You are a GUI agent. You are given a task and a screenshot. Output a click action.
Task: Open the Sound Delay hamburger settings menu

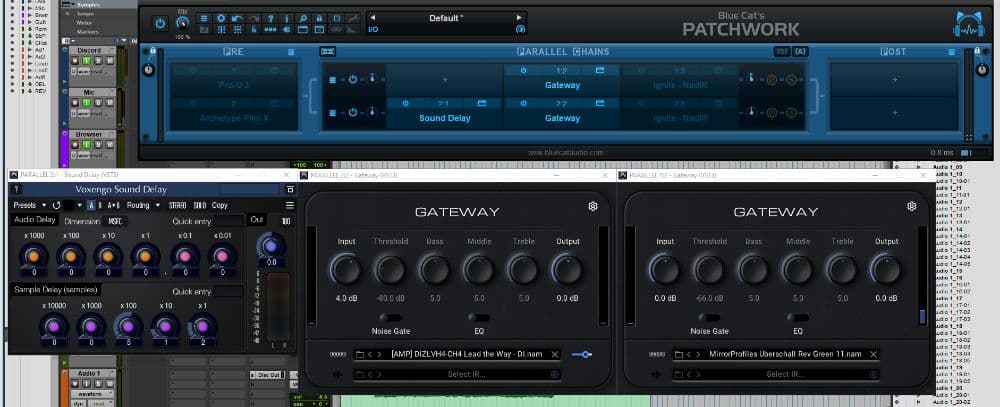pyautogui.click(x=290, y=205)
